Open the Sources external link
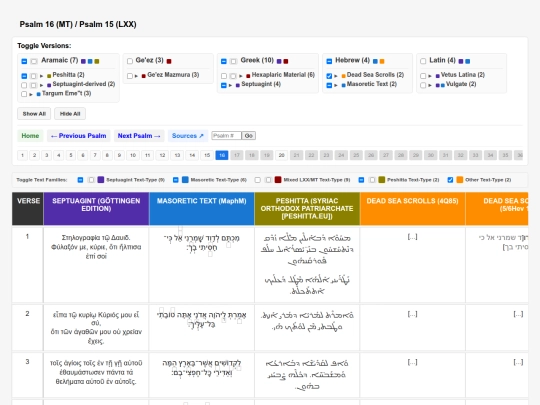 click(188, 136)
